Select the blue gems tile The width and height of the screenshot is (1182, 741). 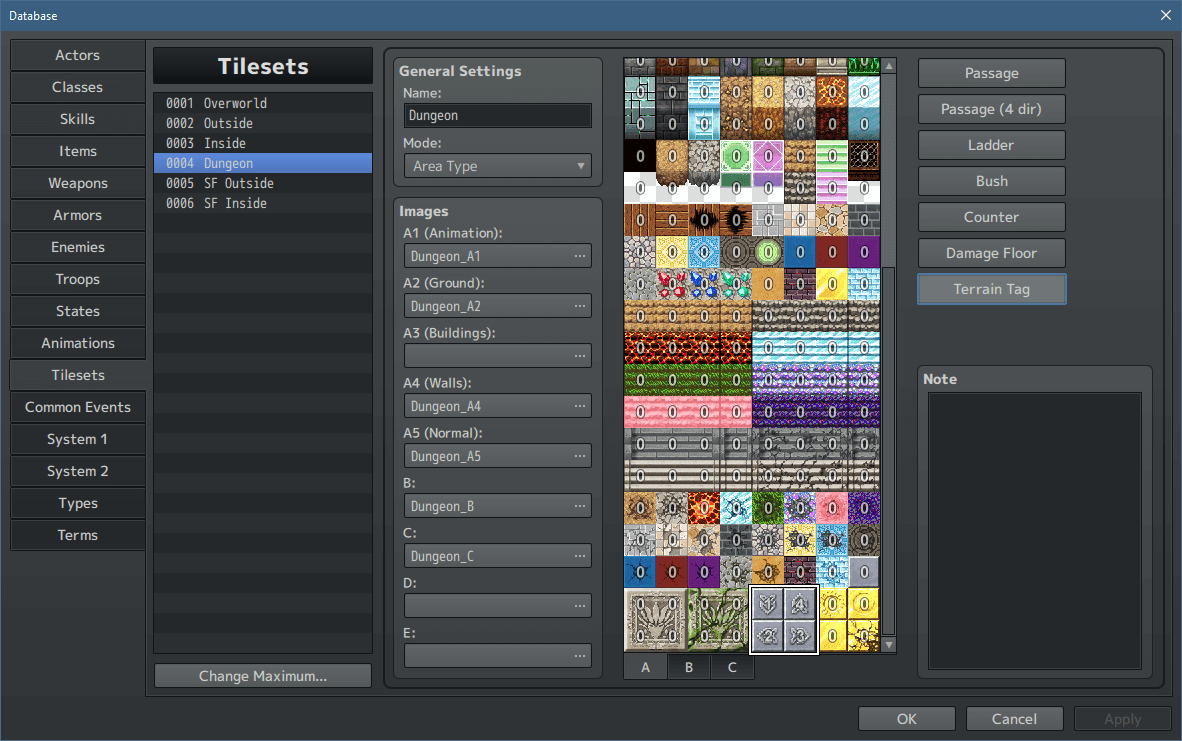click(704, 284)
